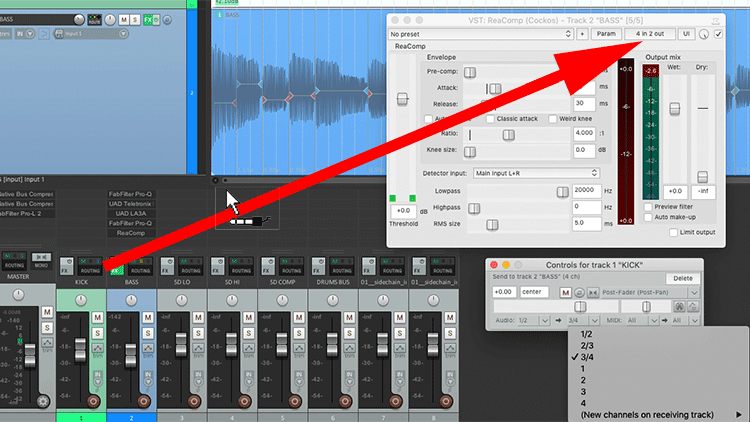Enable the Classic attack checkbox

click(x=490, y=119)
